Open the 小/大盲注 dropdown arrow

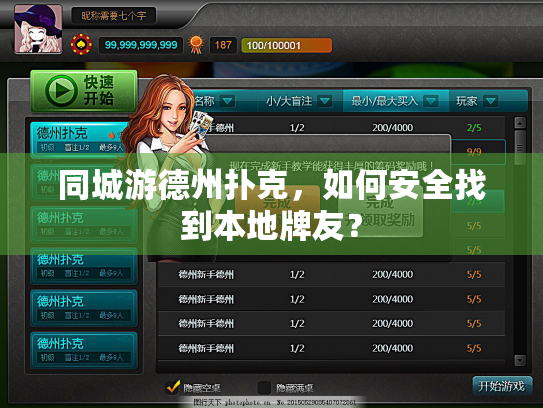point(325,101)
